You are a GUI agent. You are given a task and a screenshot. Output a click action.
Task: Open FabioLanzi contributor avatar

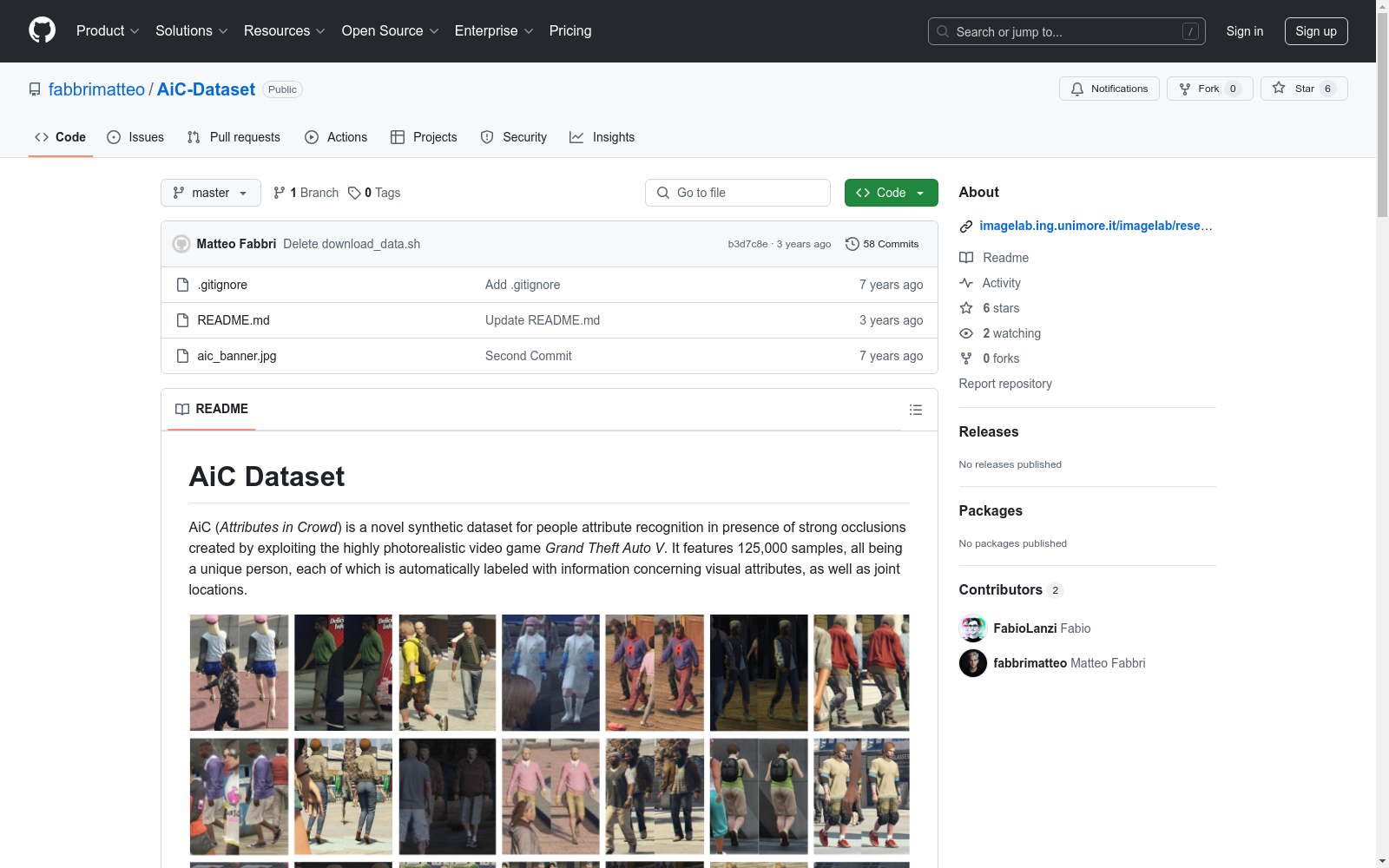973,628
